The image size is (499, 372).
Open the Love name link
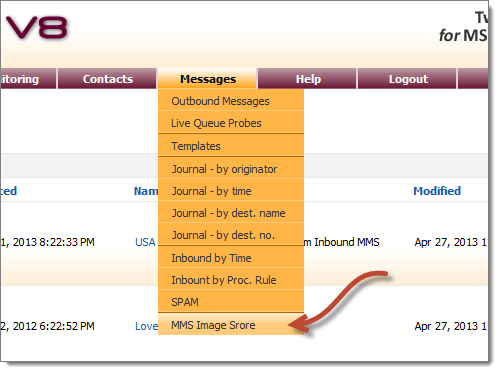pyautogui.click(x=146, y=326)
